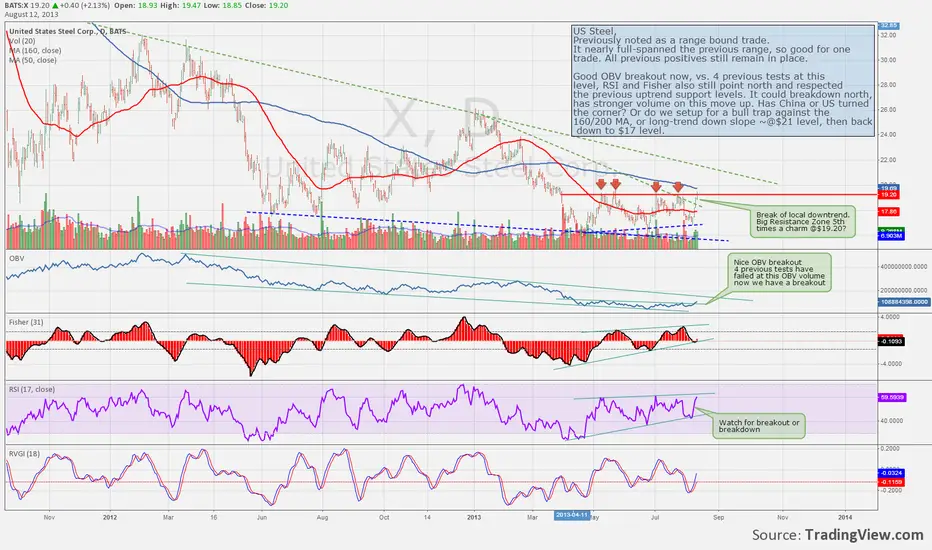Image resolution: width=932 pixels, height=550 pixels.
Task: Select the MA (160, close) indicator label
Action: (x=34, y=51)
